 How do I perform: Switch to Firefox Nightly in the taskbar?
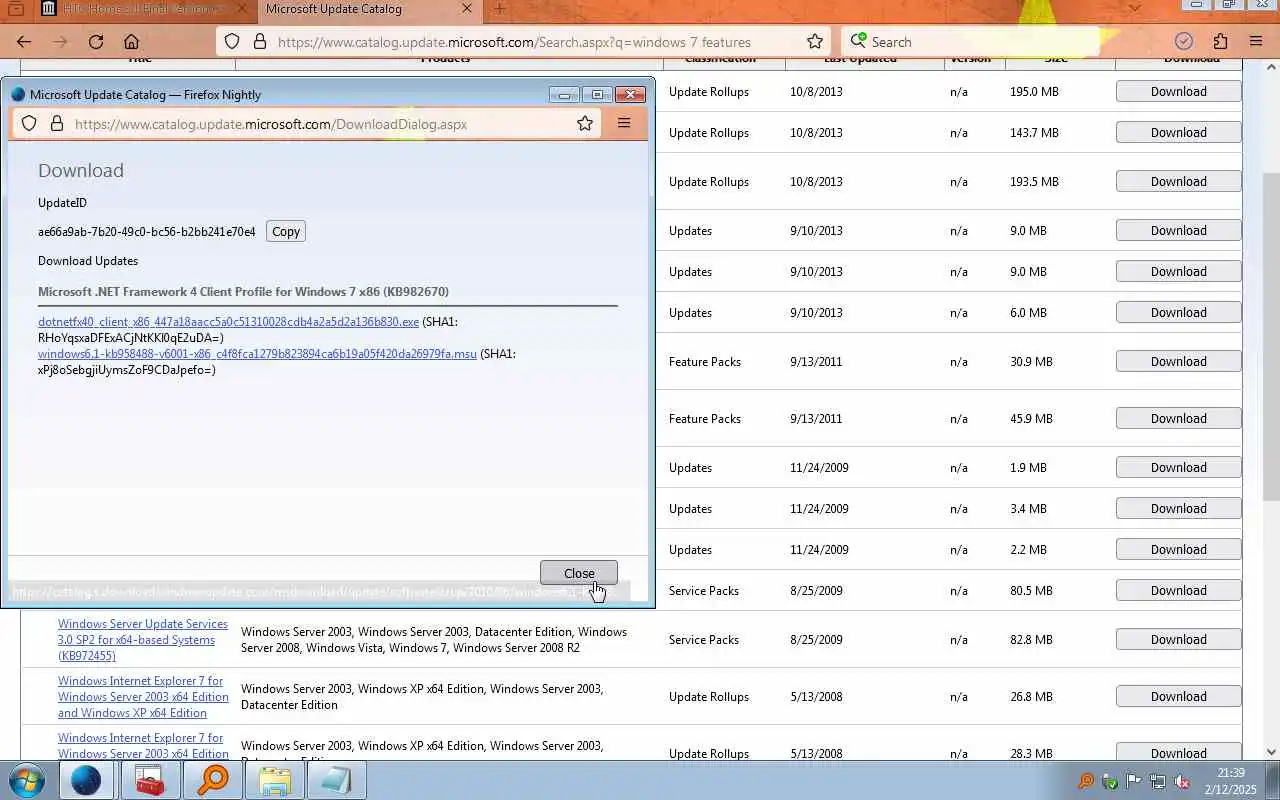click(x=86, y=780)
